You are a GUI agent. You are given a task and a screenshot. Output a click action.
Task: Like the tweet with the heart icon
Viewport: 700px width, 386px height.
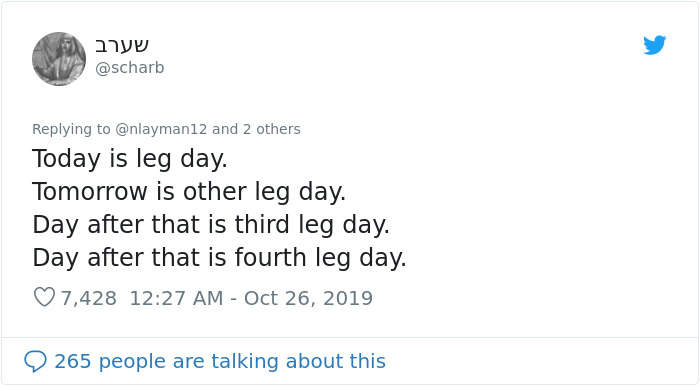click(44, 297)
